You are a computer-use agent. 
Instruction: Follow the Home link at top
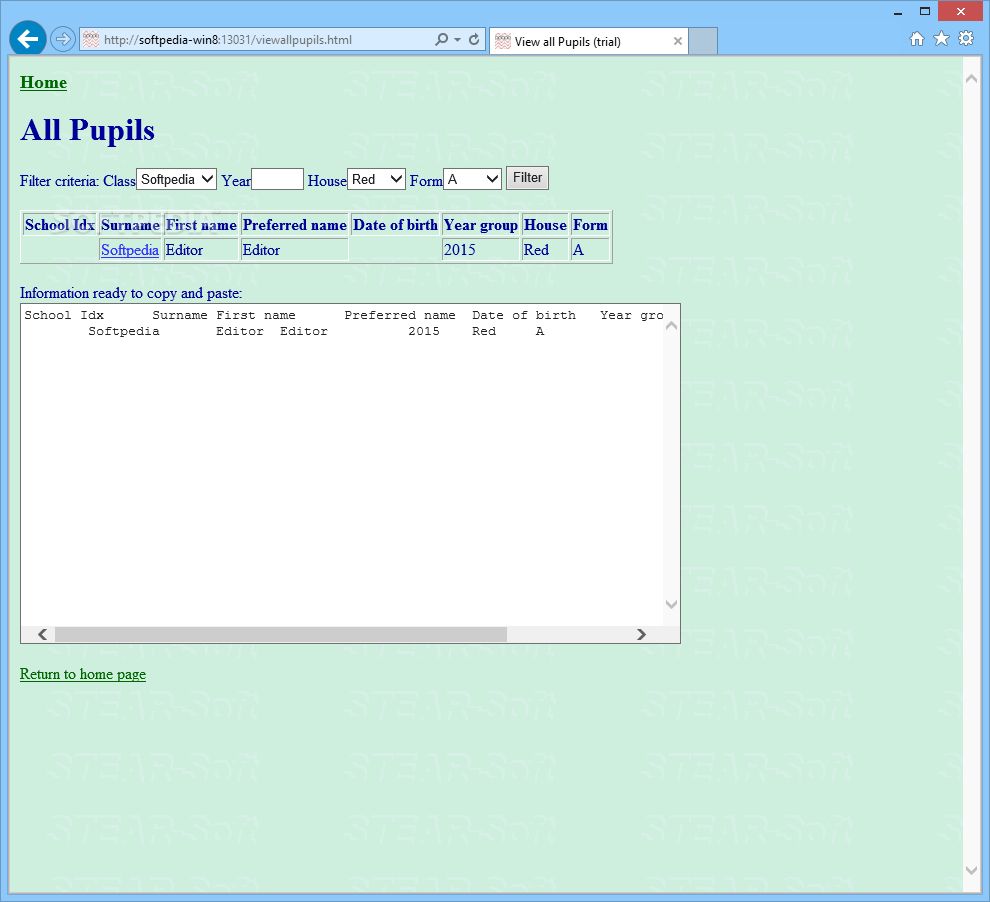click(44, 83)
